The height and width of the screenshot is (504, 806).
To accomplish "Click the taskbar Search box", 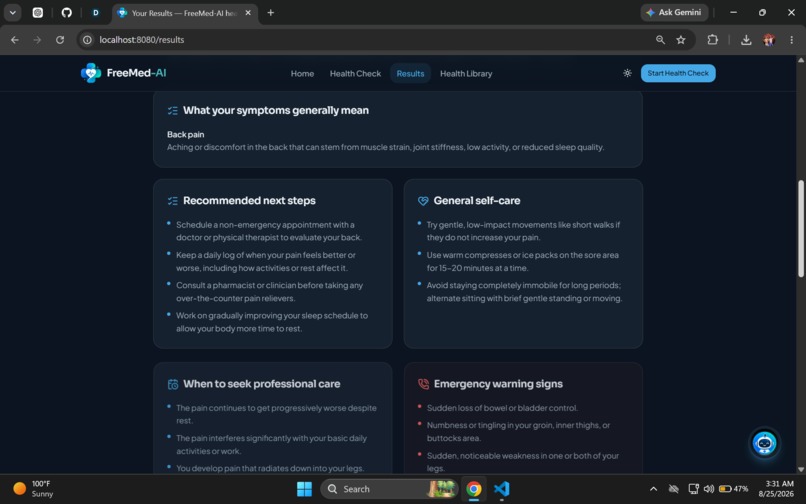I will (x=389, y=489).
